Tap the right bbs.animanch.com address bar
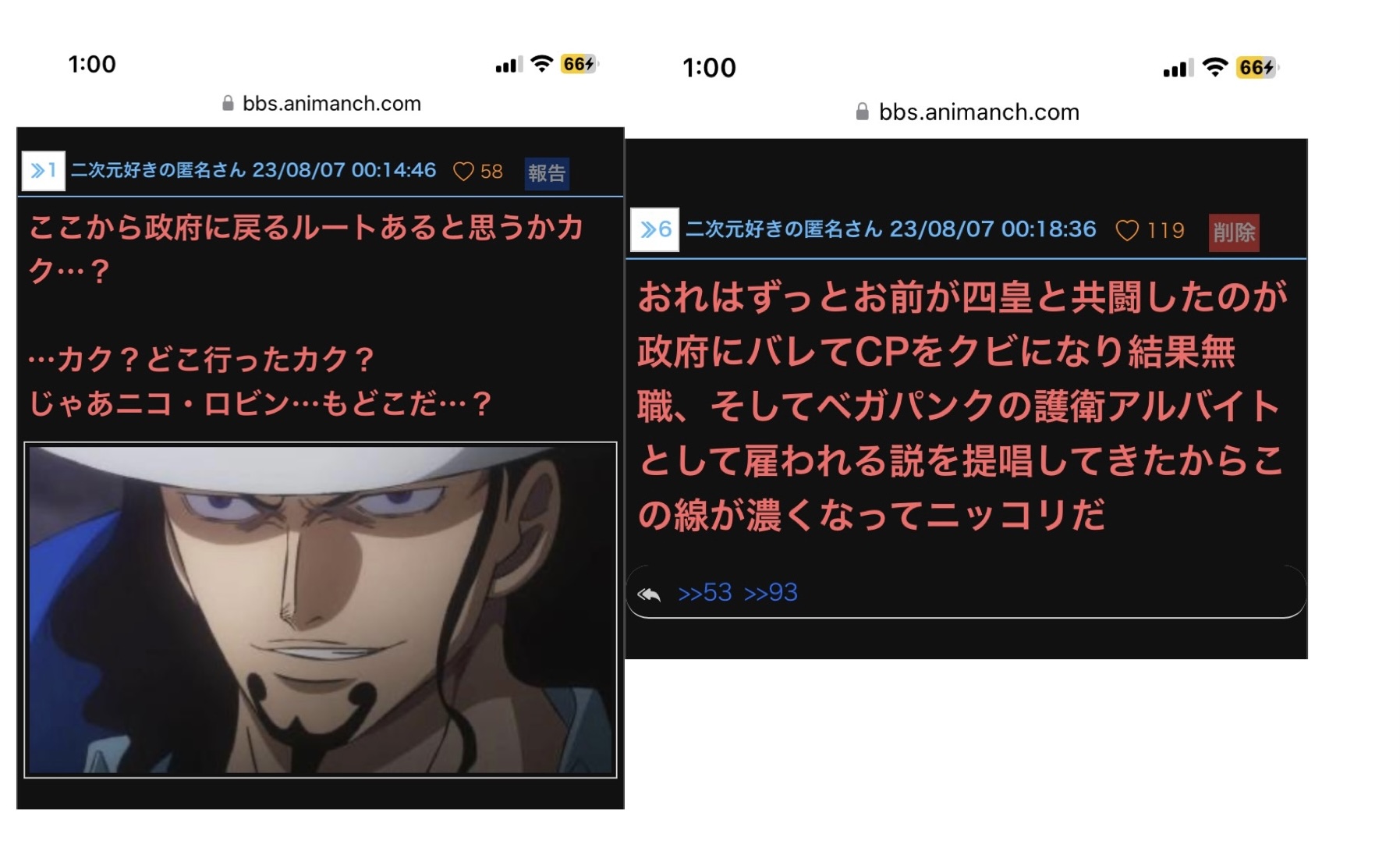Viewport: 1400px width, 841px height. (x=967, y=112)
